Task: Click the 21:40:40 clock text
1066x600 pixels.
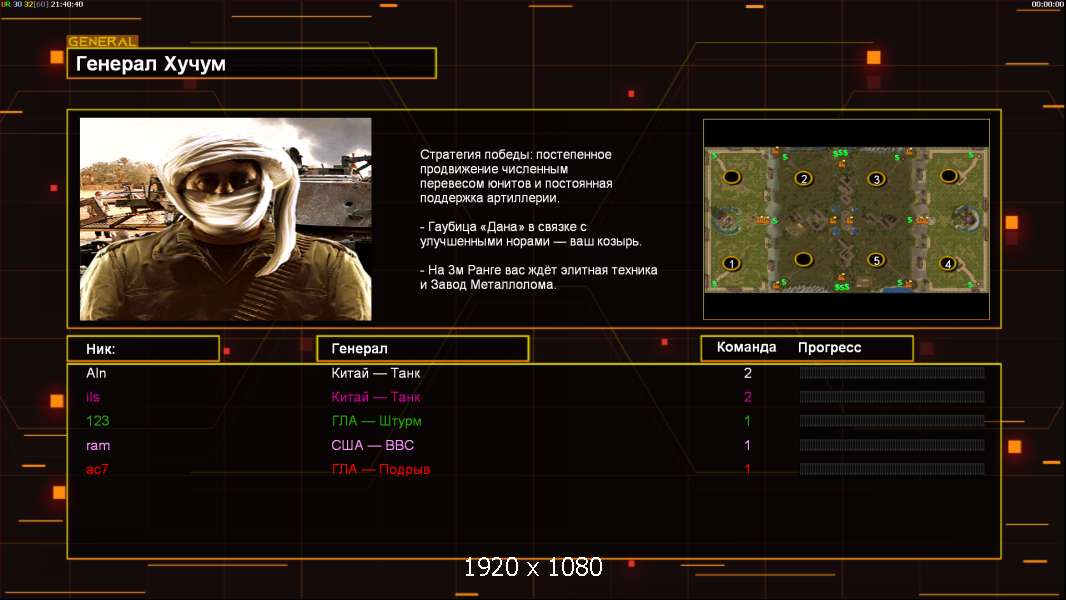Action: click(67, 4)
